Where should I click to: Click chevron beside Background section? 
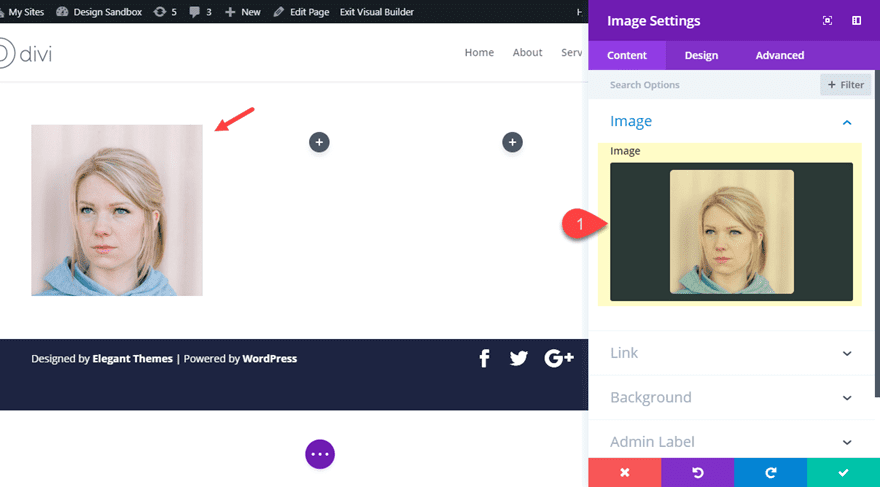click(847, 398)
